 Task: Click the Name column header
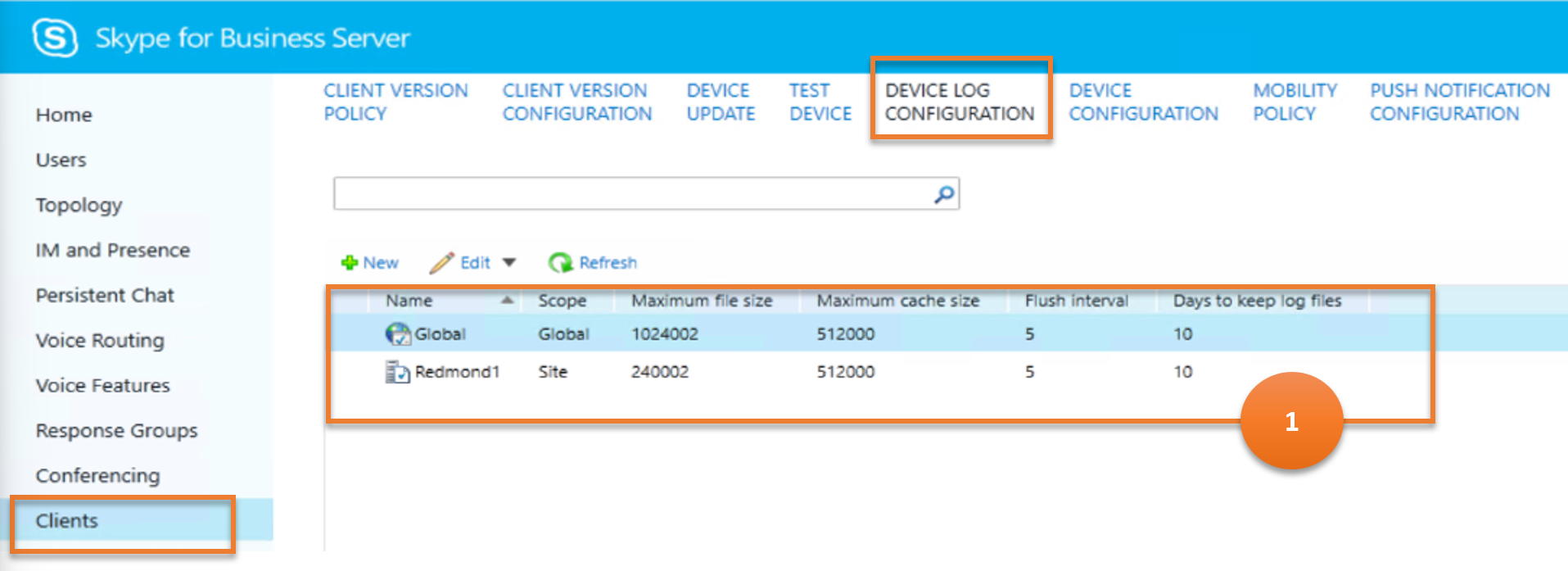click(409, 301)
